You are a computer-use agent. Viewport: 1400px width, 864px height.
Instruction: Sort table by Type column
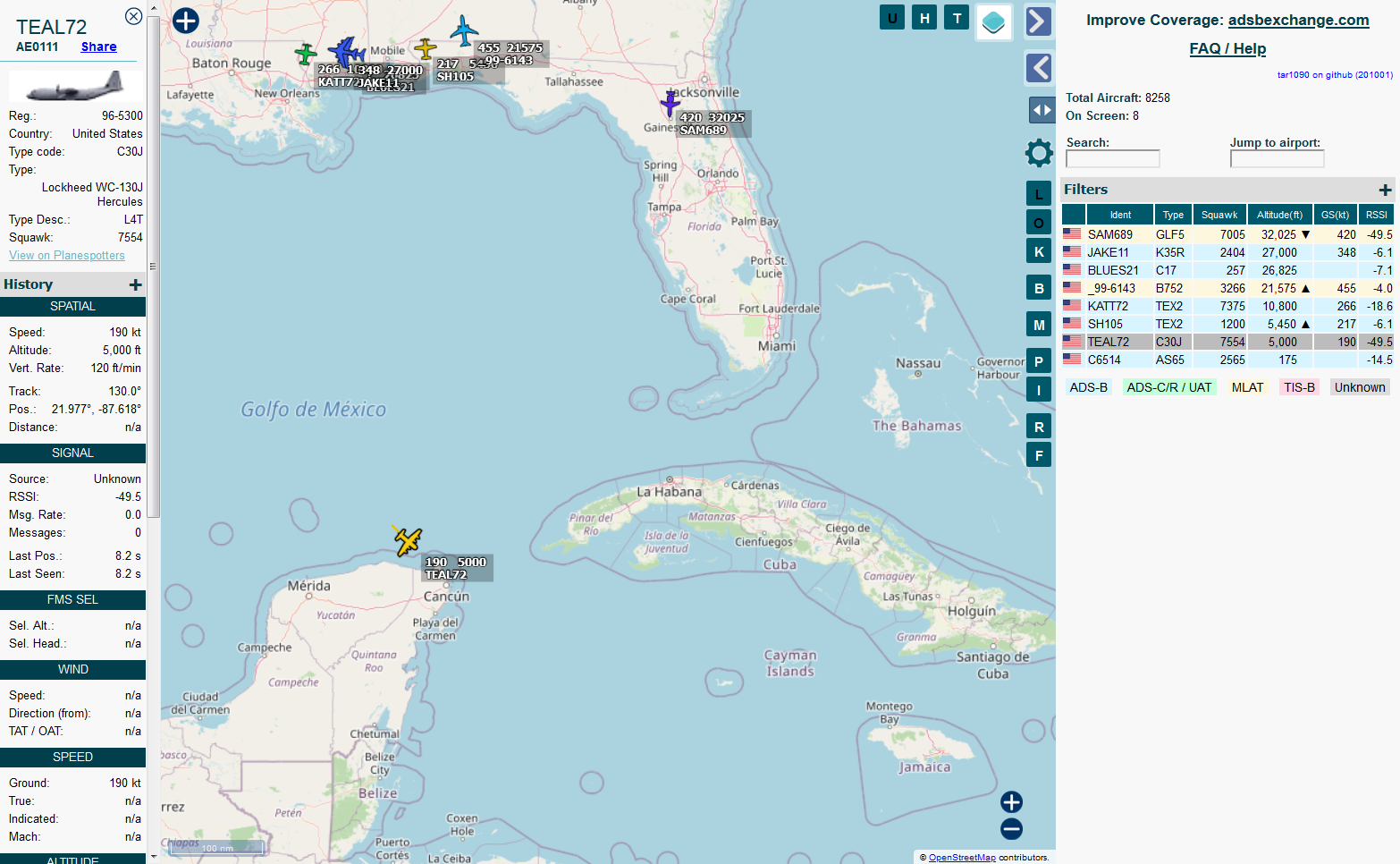(x=1173, y=215)
